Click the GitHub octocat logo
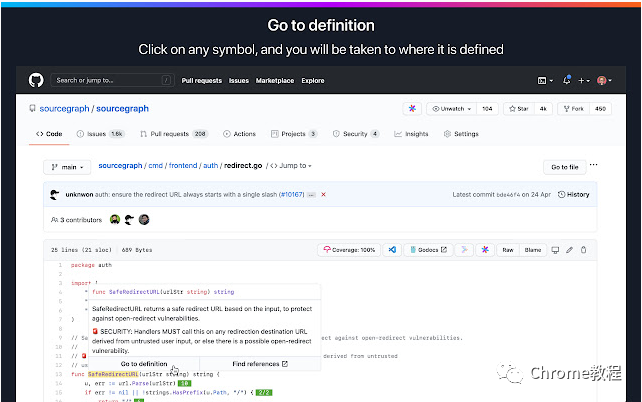642x402 pixels. click(36, 80)
